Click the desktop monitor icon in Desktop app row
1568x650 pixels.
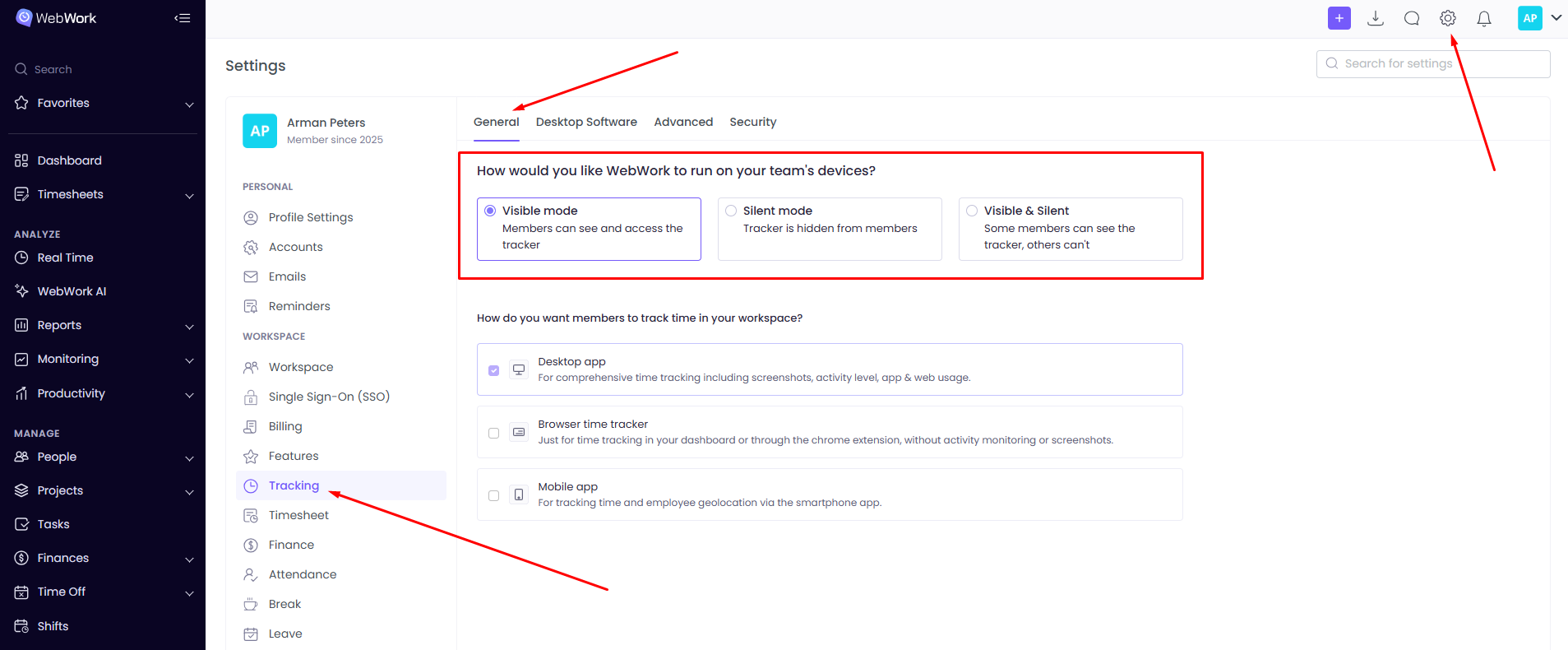point(519,369)
